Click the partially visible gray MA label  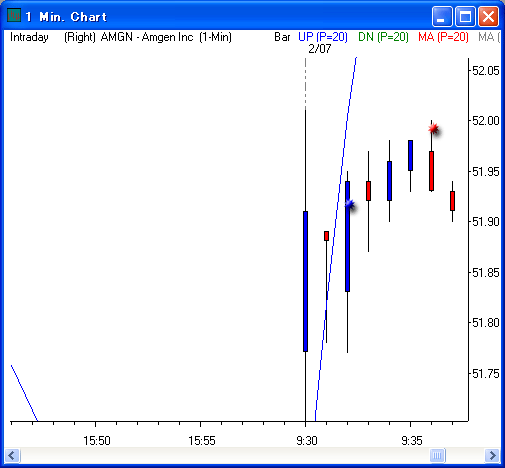click(489, 37)
